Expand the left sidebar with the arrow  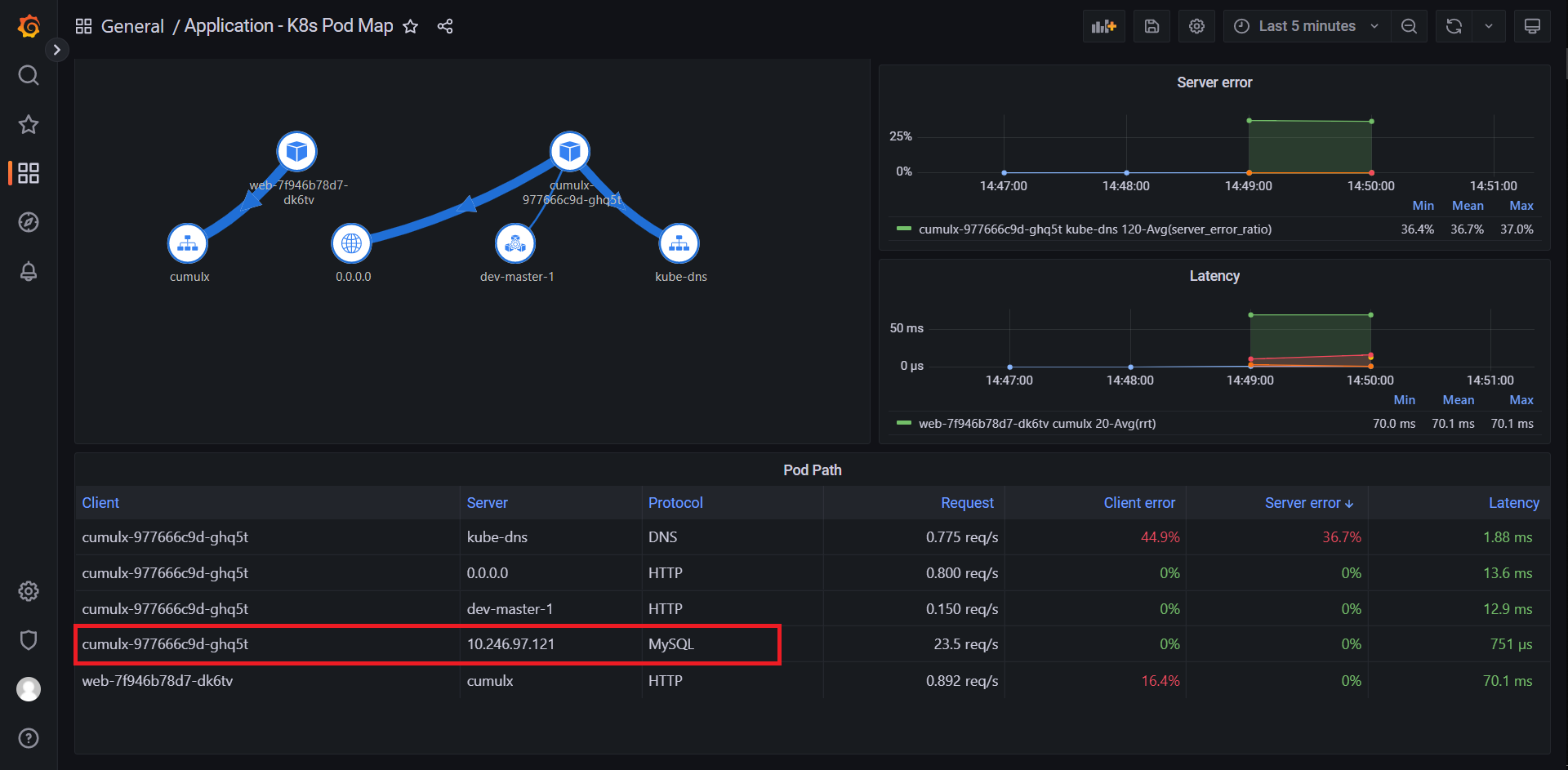click(56, 50)
